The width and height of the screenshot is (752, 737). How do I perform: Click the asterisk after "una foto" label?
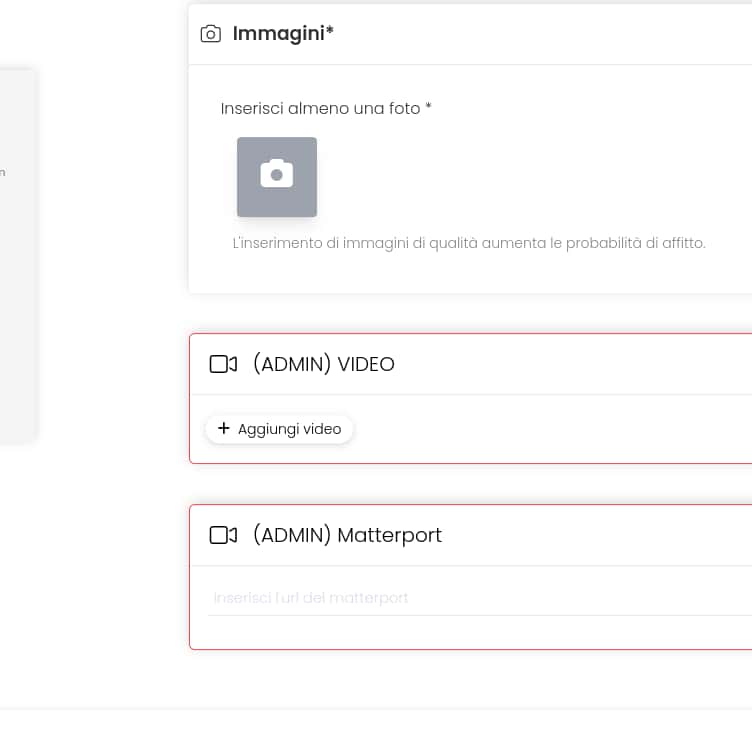point(428,106)
